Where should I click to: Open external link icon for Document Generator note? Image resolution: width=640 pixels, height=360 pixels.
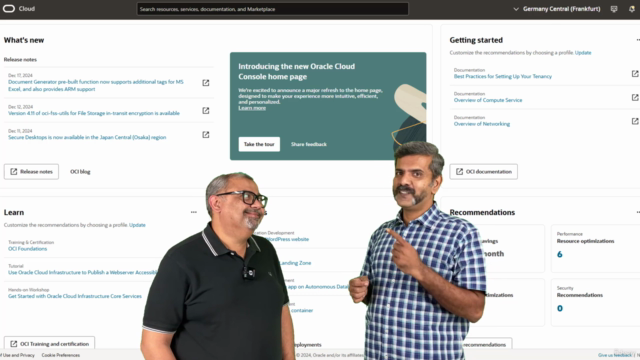[x=206, y=83]
